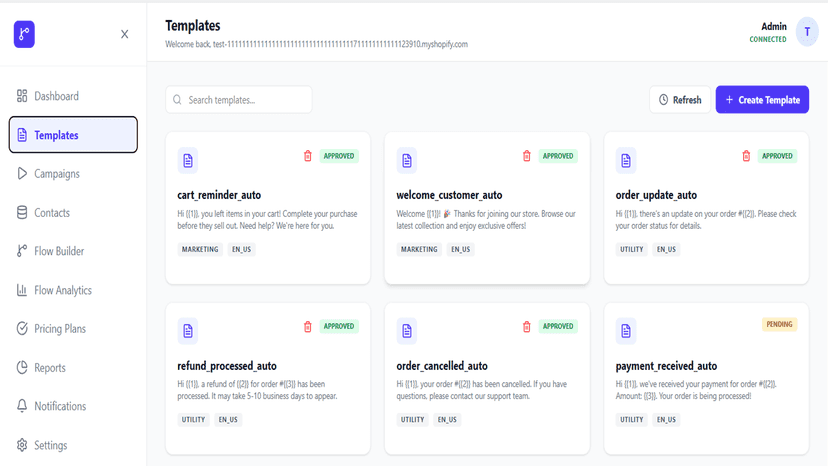Remove order_update_auto using its trash icon

point(746,156)
